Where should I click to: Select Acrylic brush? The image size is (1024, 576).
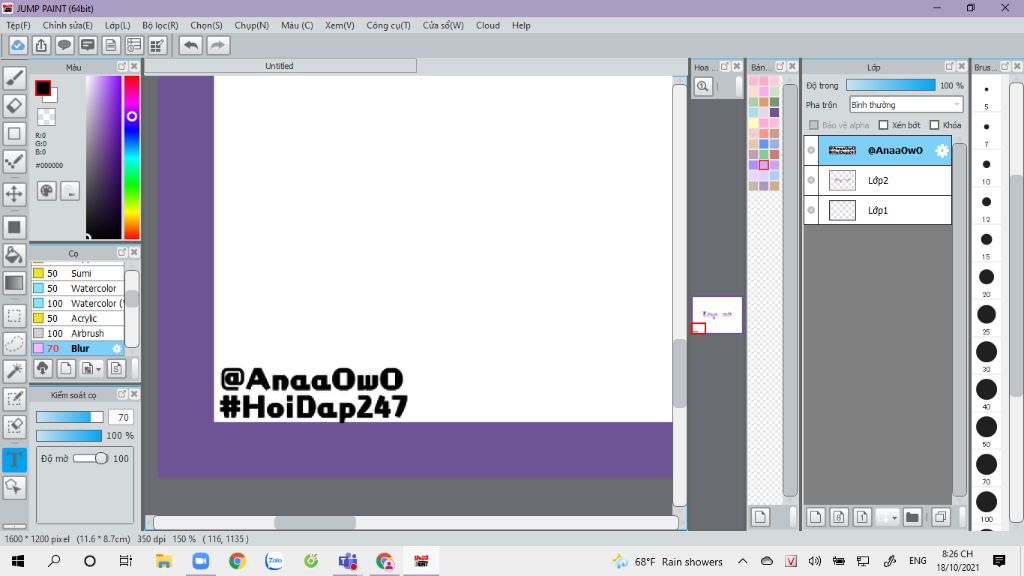pyautogui.click(x=78, y=318)
